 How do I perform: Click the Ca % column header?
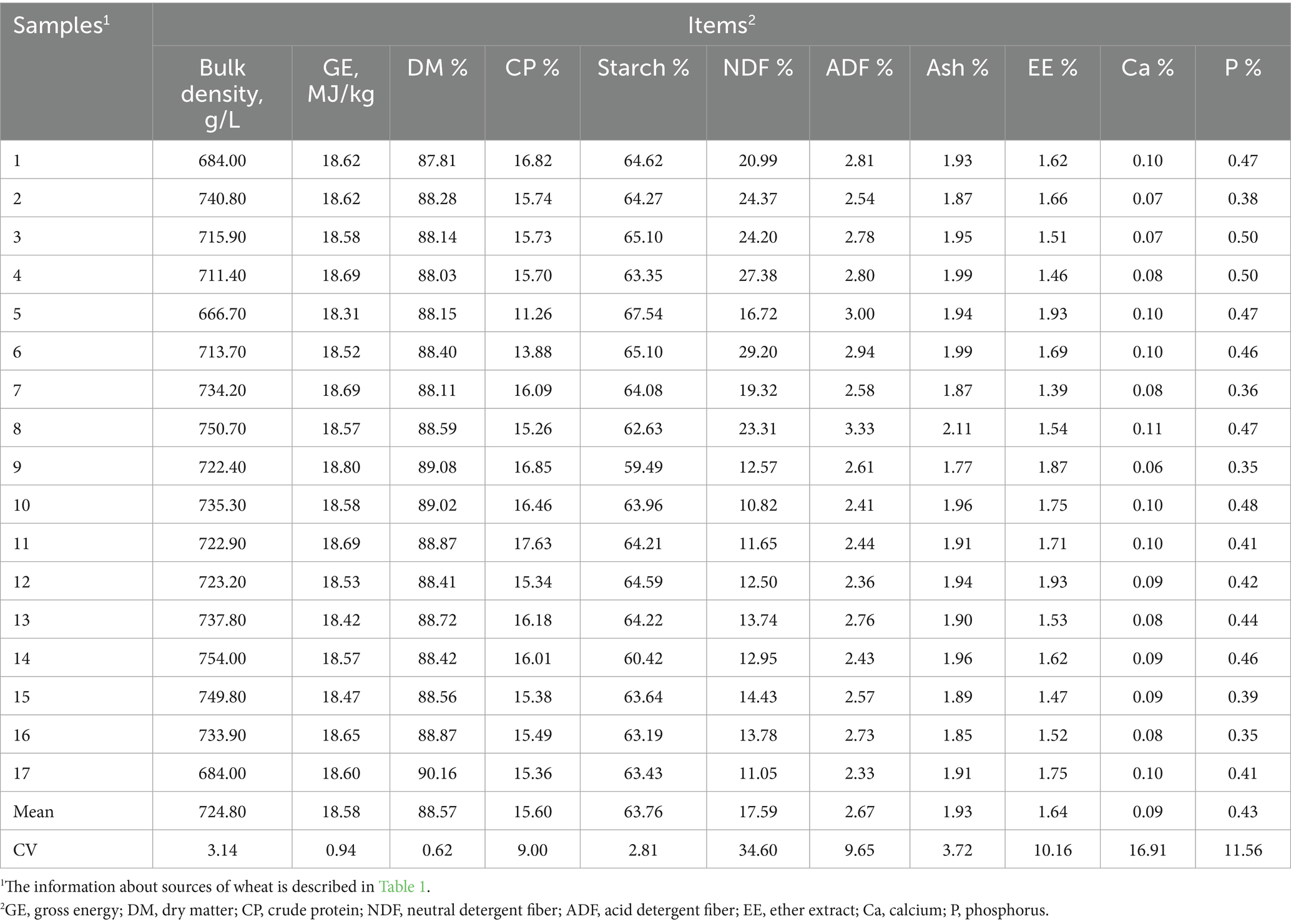pos(1147,68)
